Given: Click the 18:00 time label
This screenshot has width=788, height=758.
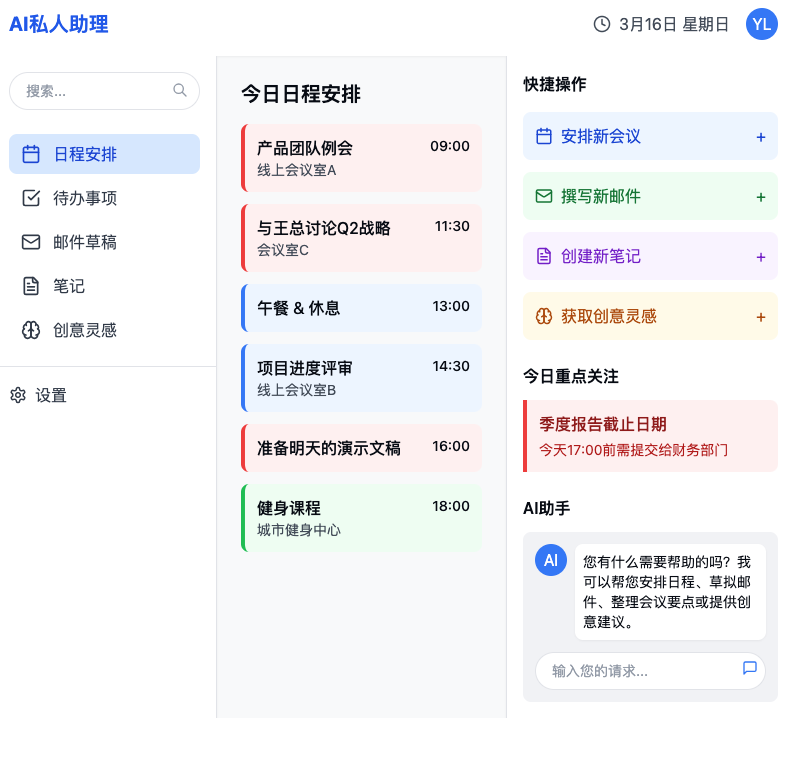Looking at the screenshot, I should (451, 506).
